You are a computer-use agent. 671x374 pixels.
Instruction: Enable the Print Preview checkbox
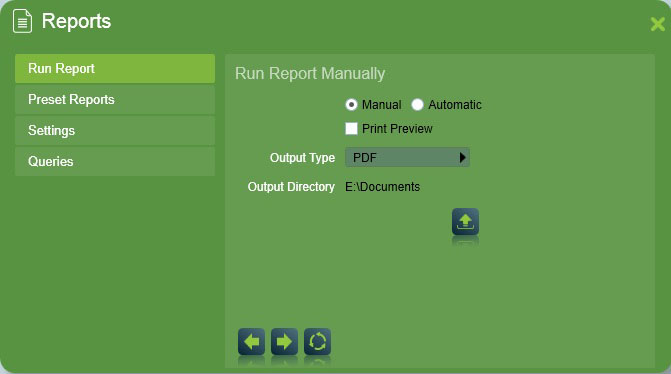(351, 128)
